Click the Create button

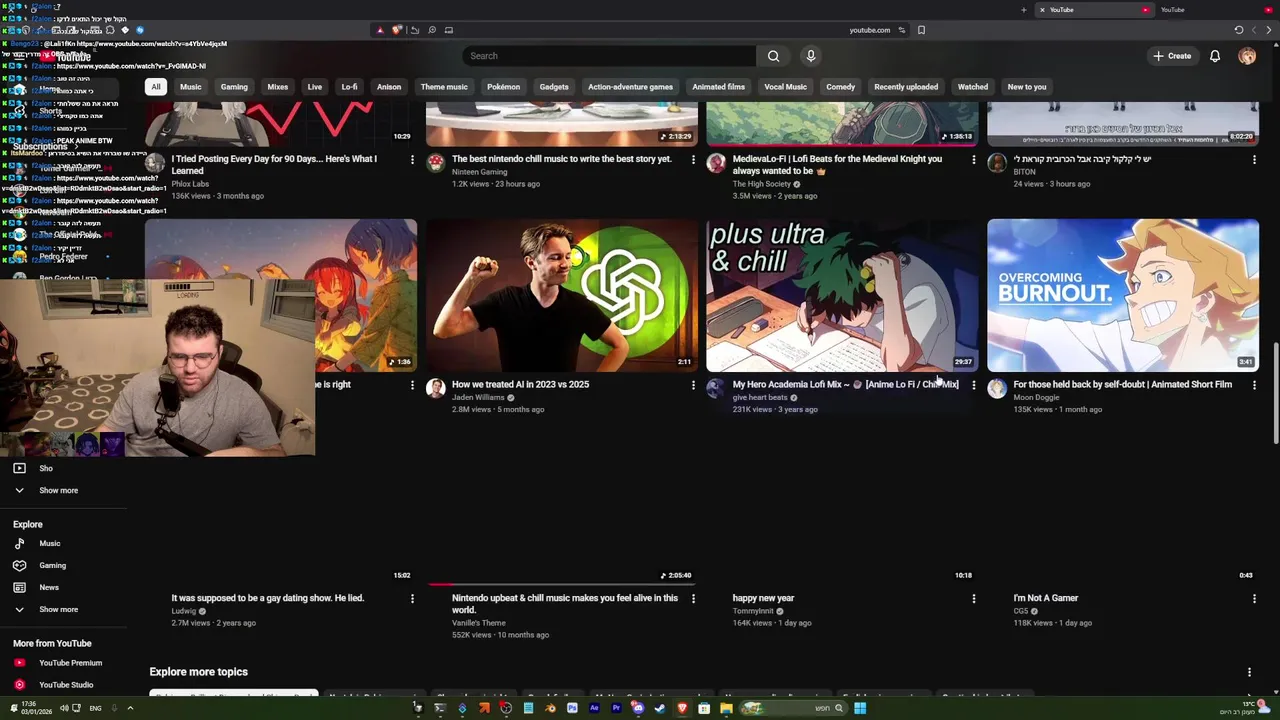coord(1172,56)
